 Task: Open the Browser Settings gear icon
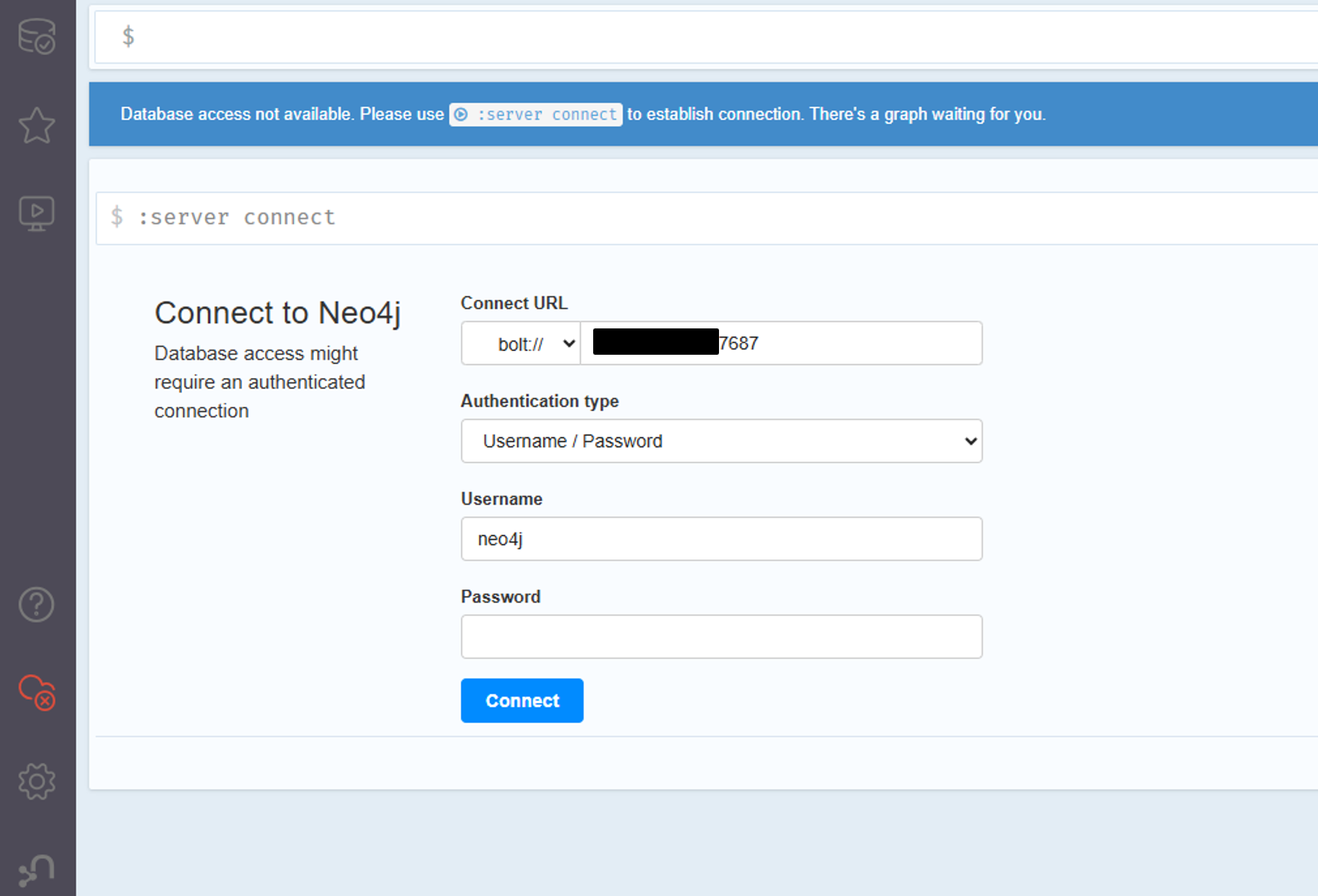tap(37, 781)
